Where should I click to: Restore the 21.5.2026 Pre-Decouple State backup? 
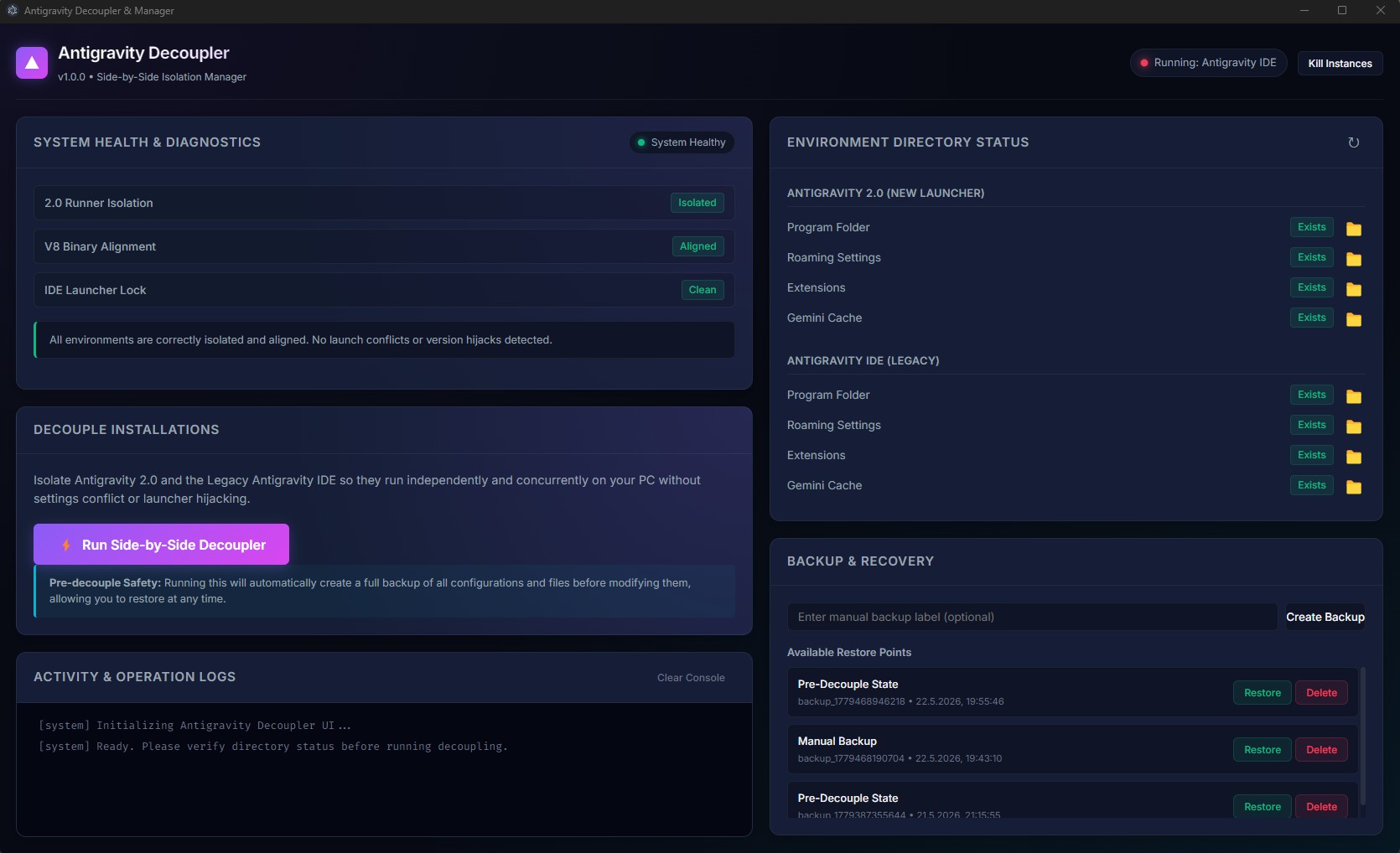click(1263, 806)
